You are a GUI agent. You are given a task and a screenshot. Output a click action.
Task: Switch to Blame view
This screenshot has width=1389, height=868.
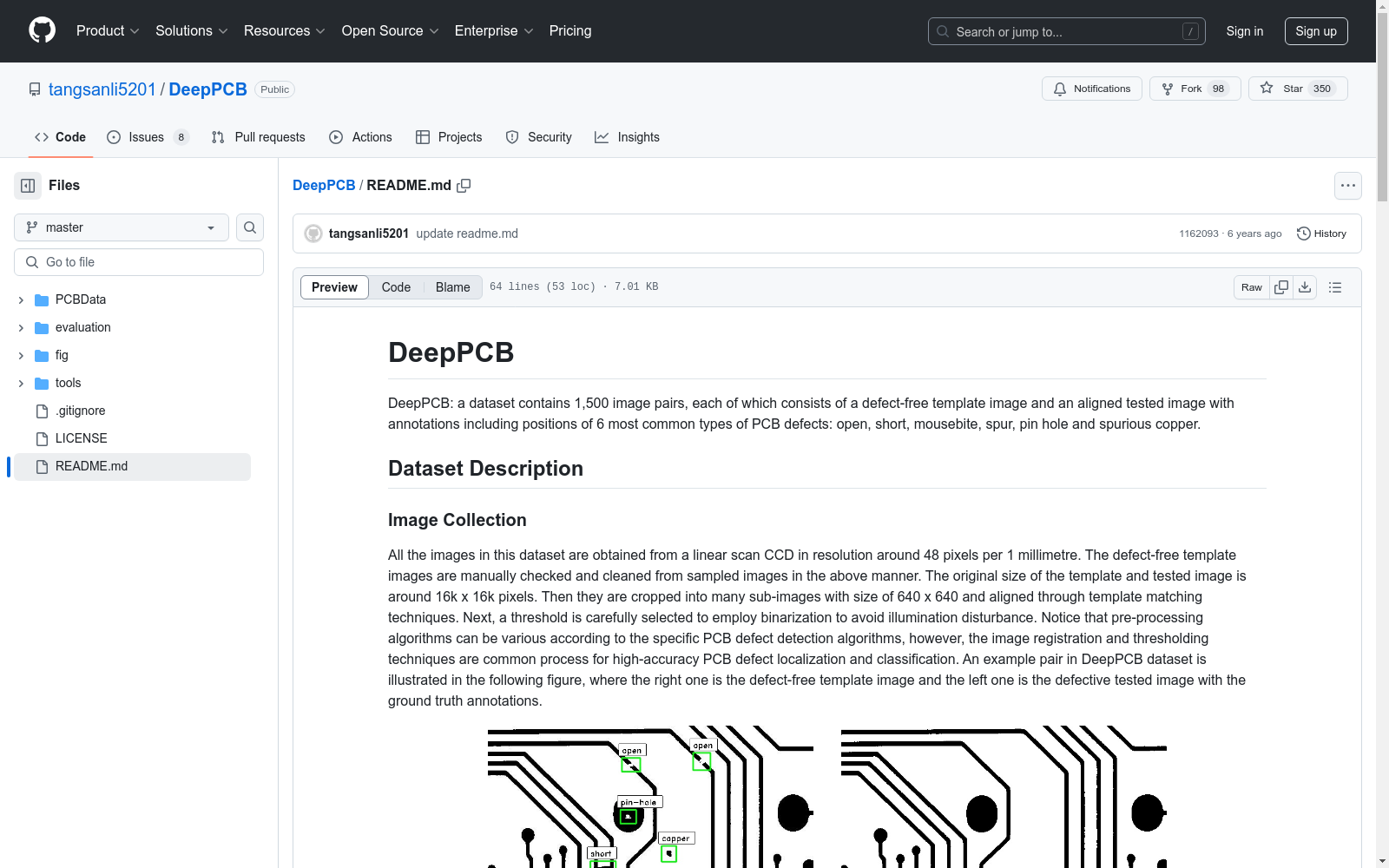[452, 287]
